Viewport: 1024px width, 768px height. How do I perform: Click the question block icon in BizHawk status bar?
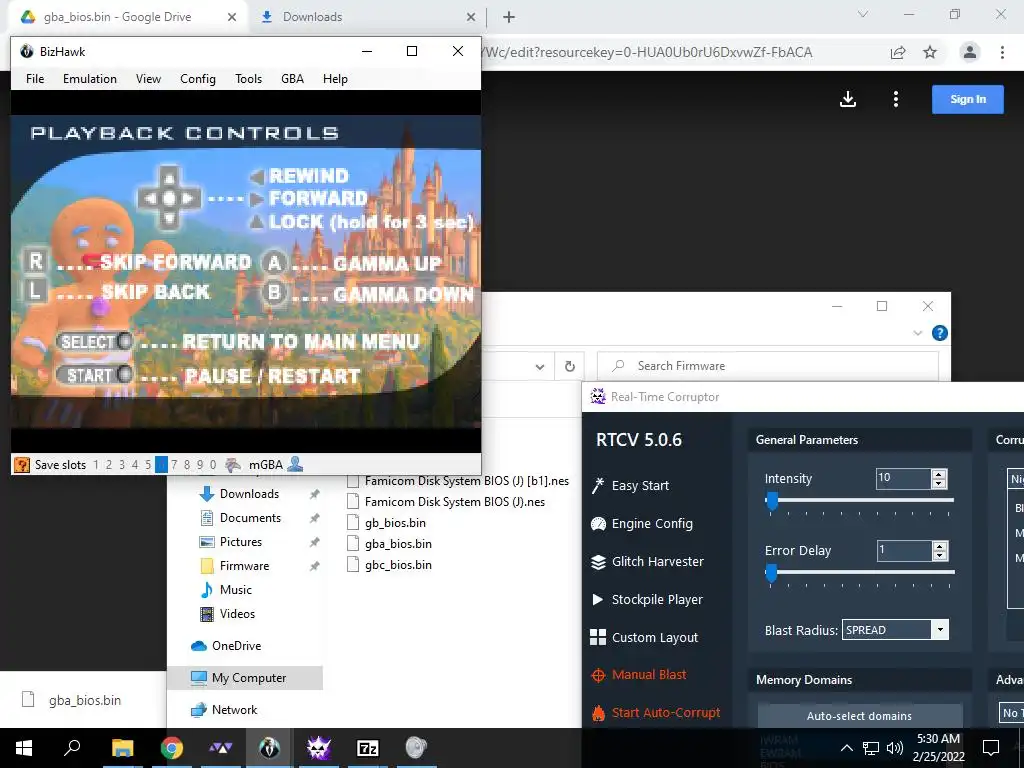pyautogui.click(x=22, y=465)
